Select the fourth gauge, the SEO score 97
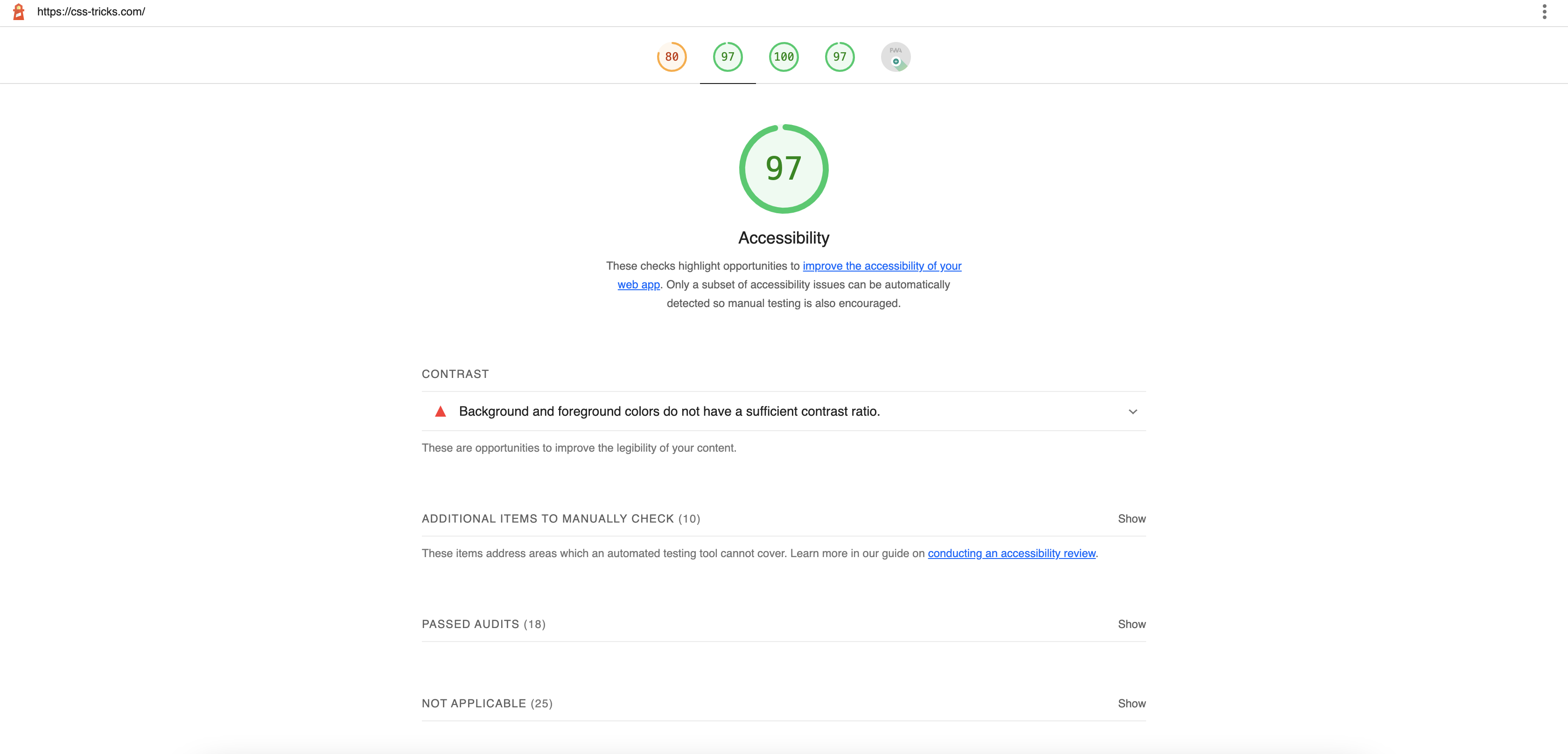 click(840, 56)
